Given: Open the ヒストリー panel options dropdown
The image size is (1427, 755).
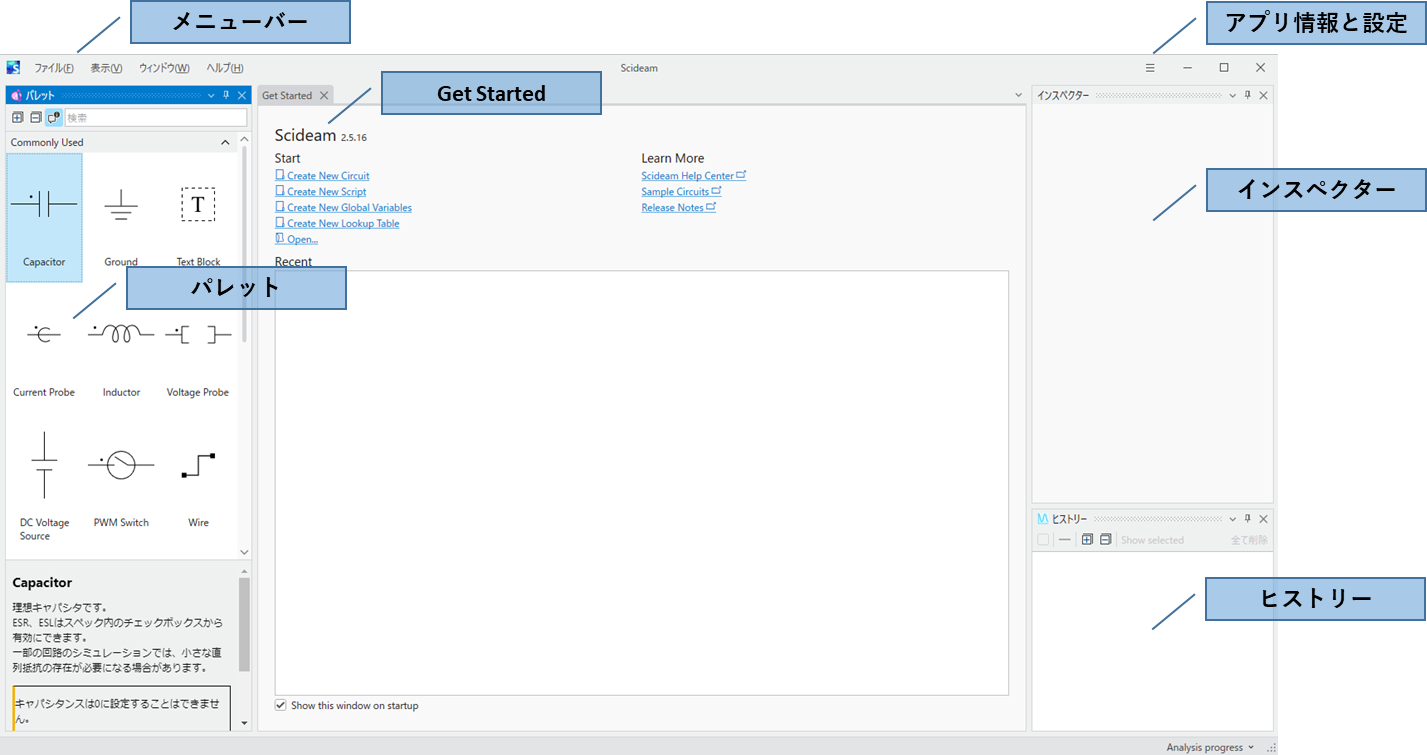Looking at the screenshot, I should [1233, 519].
